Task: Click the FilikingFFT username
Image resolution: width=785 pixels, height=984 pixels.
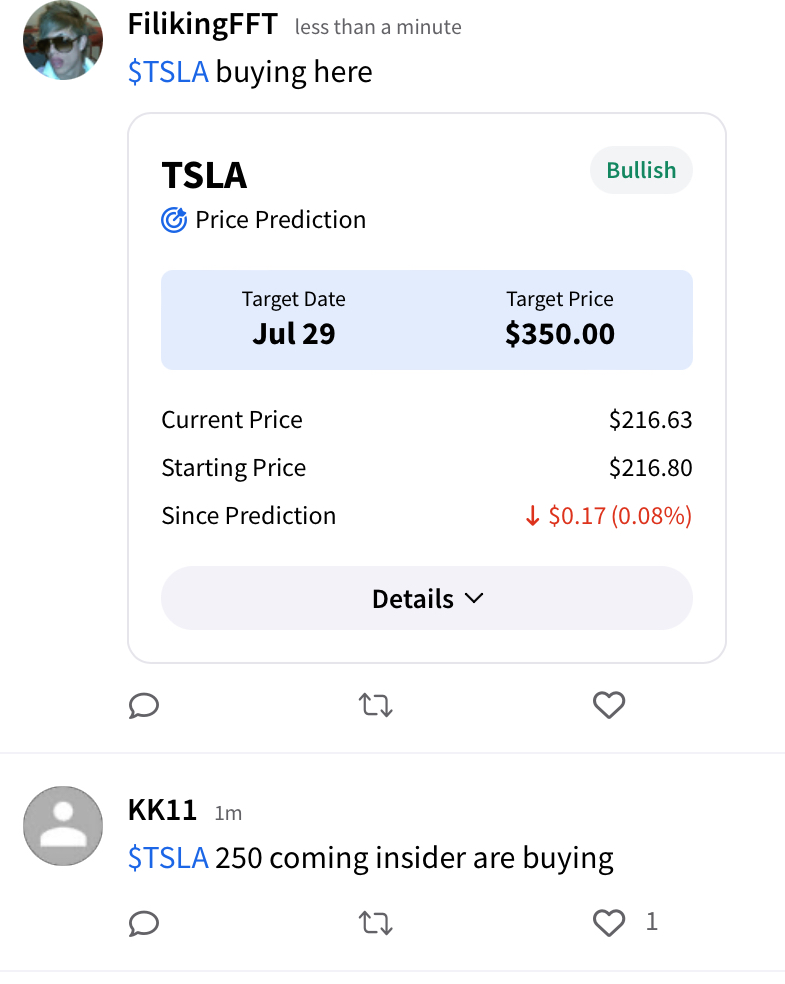Action: pos(203,25)
